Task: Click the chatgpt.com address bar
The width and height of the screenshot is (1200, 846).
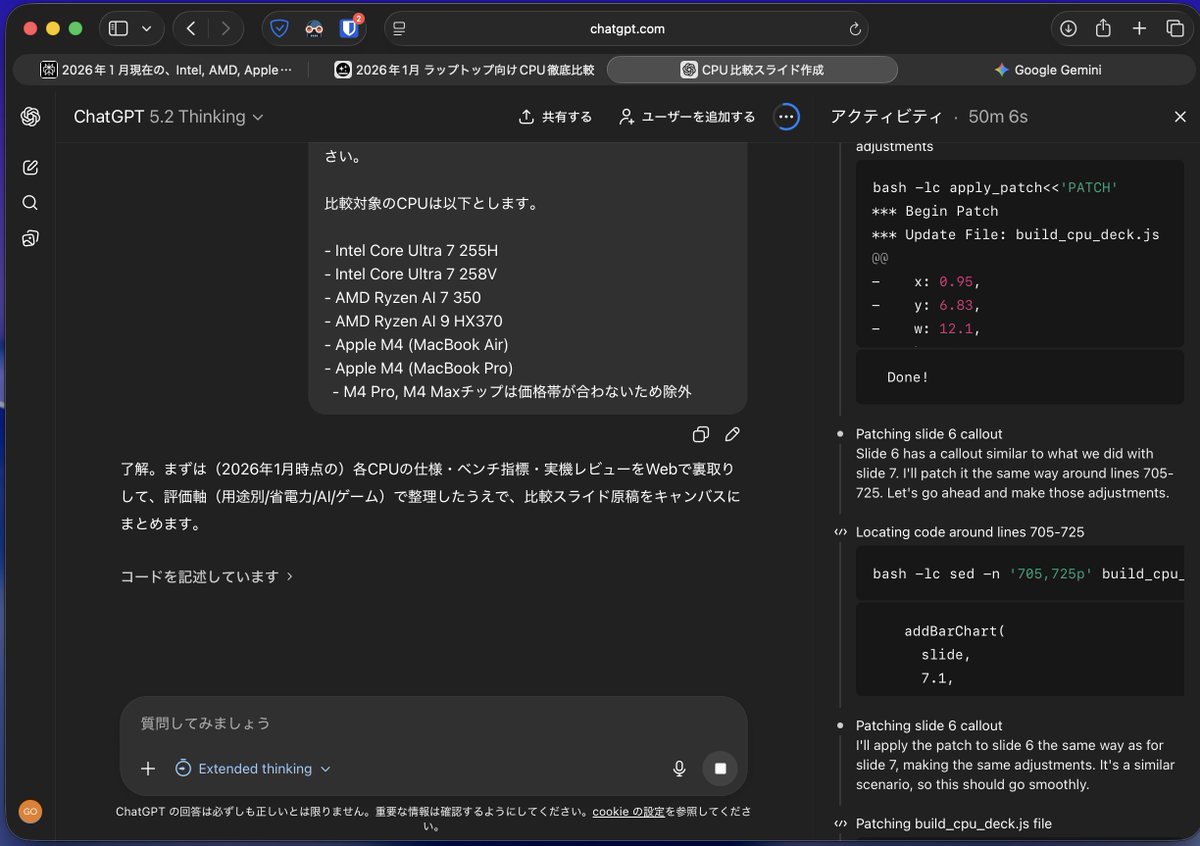Action: tap(626, 29)
